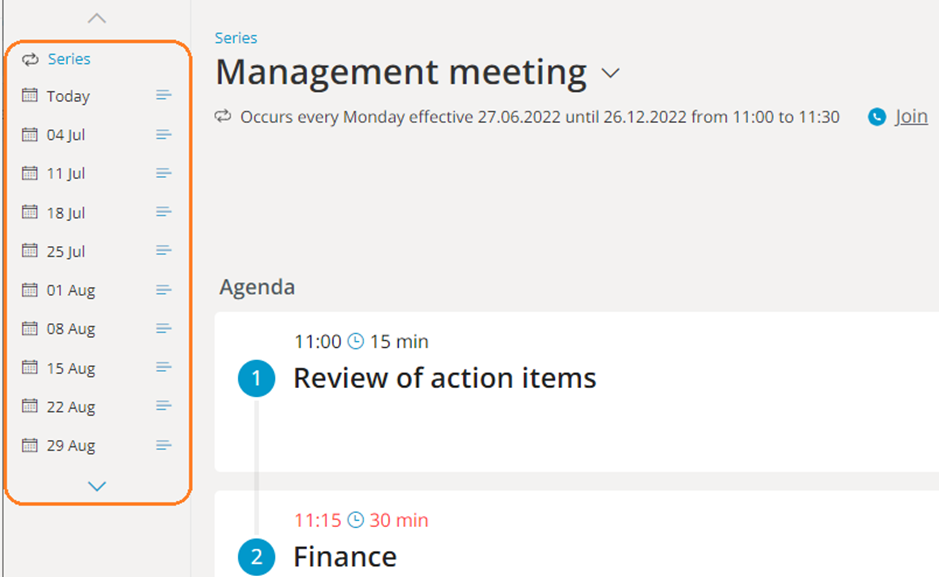Click the recurrence icon next to Series
Screen dimensions: 939x577
(30, 58)
